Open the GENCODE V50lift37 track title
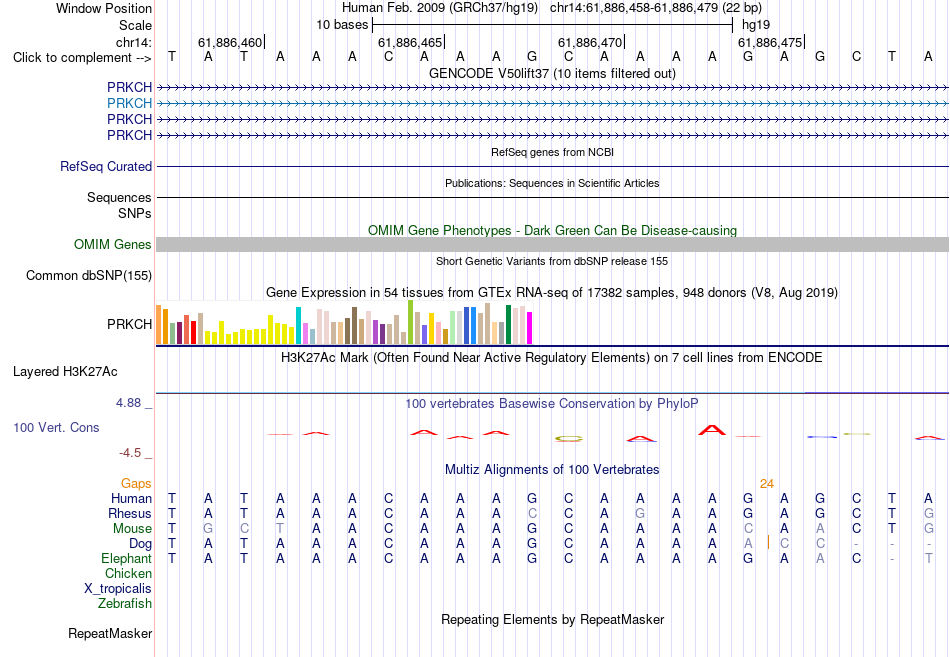The width and height of the screenshot is (950, 657). (x=552, y=73)
